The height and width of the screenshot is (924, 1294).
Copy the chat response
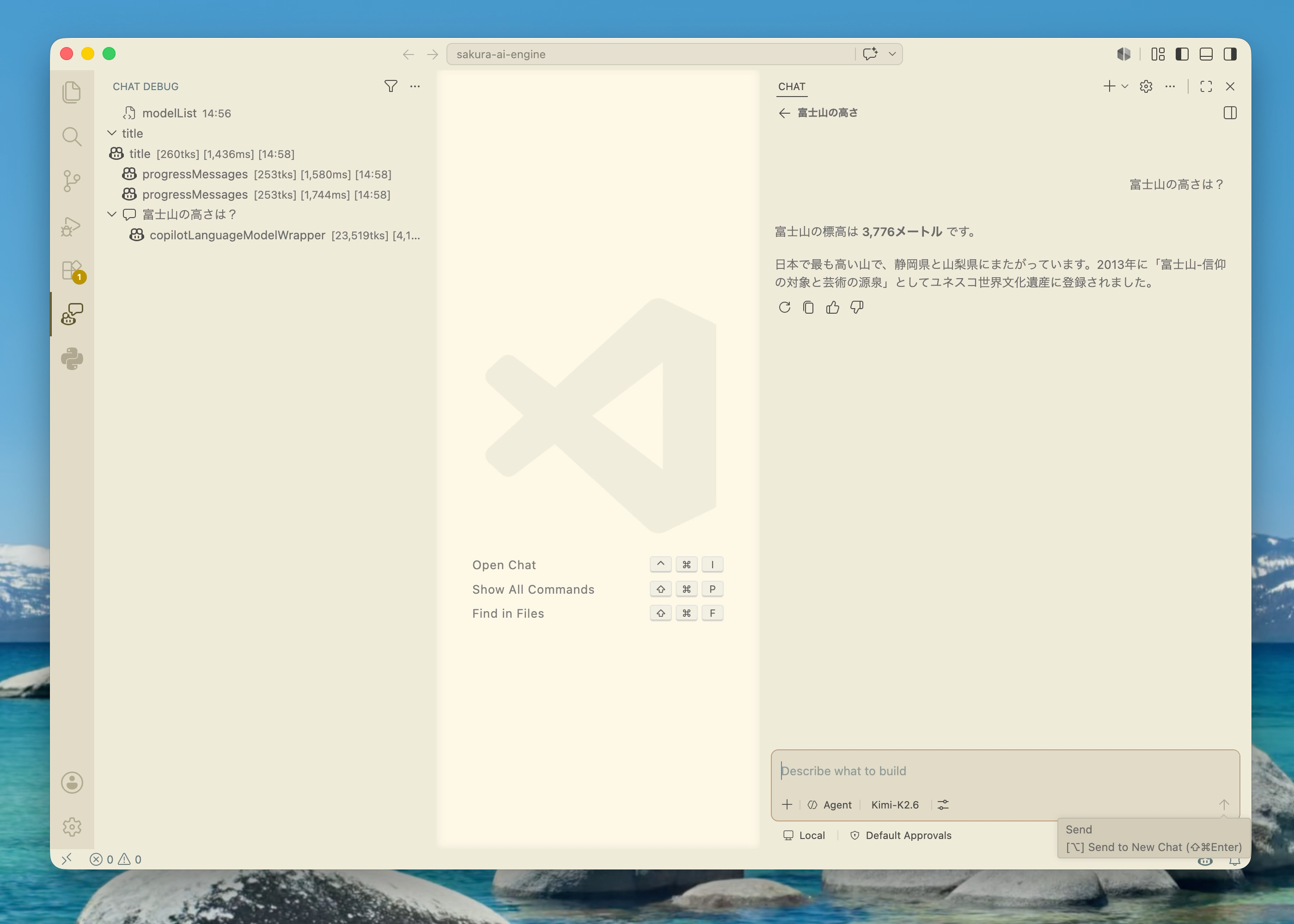(808, 307)
